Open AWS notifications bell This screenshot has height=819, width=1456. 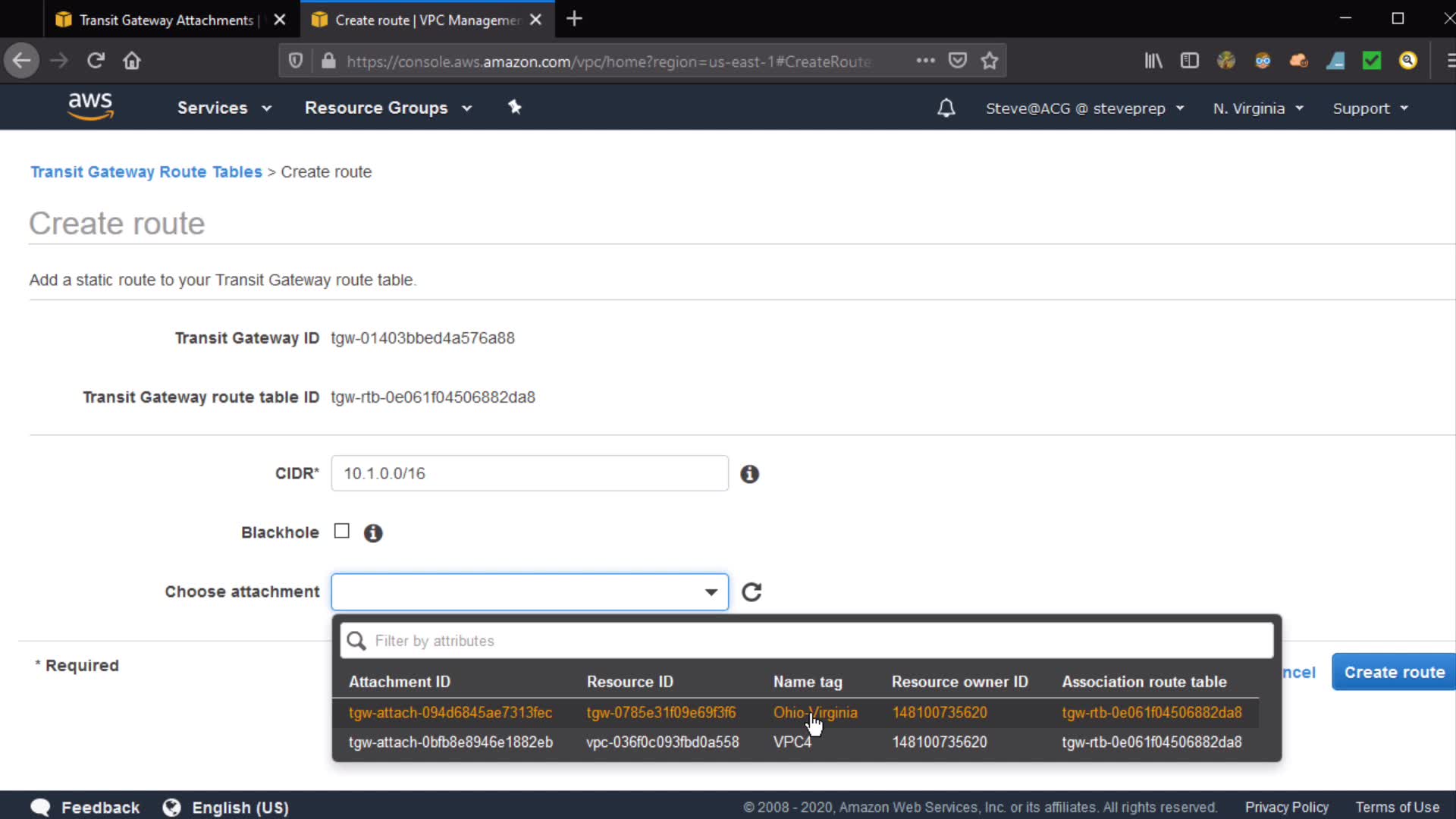[946, 108]
